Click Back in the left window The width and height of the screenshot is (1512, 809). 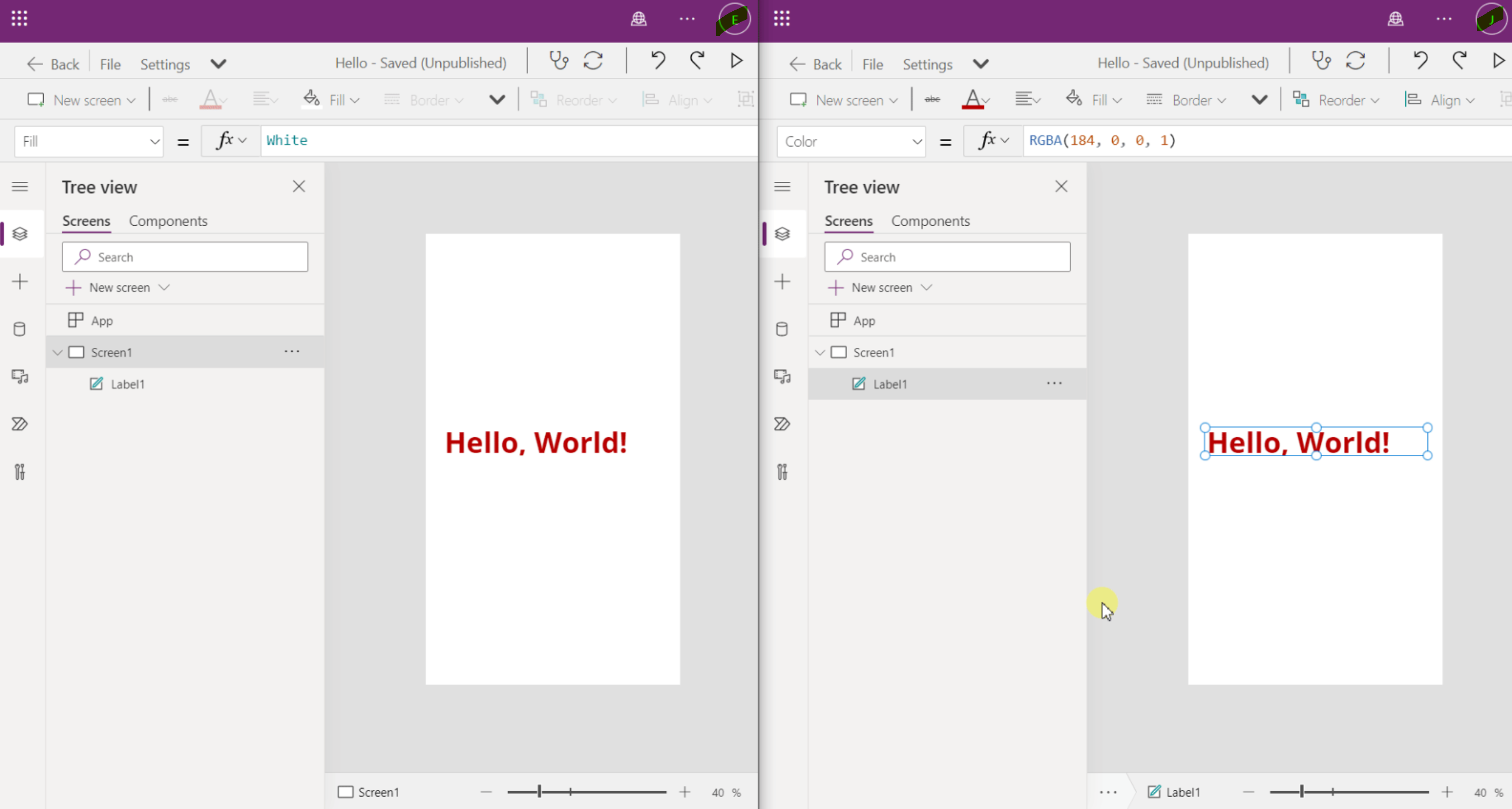click(53, 64)
